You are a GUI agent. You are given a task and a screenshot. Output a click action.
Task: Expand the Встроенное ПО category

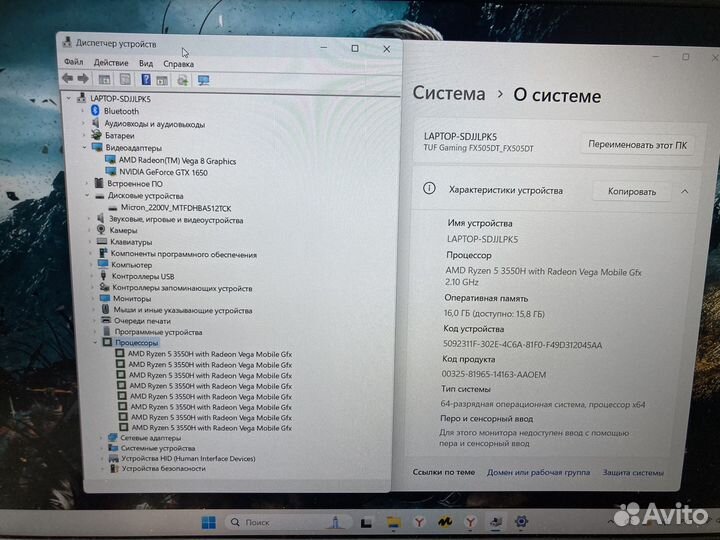pos(86,184)
